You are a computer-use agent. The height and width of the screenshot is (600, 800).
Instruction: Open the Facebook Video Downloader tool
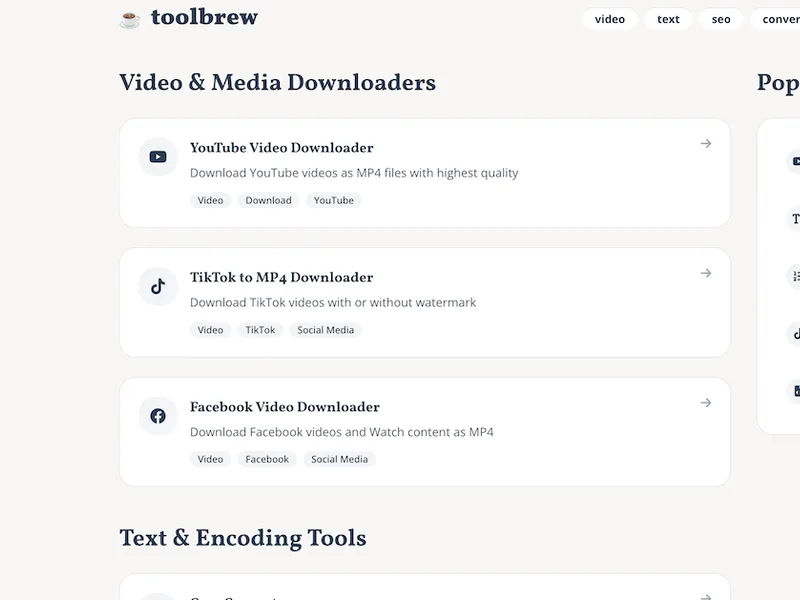[x=285, y=407]
